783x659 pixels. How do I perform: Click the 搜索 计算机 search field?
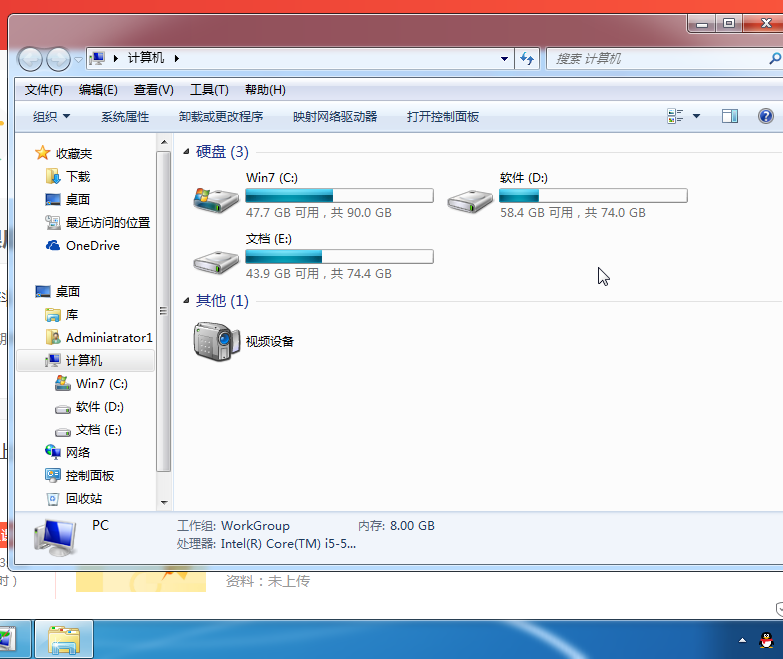(x=650, y=59)
